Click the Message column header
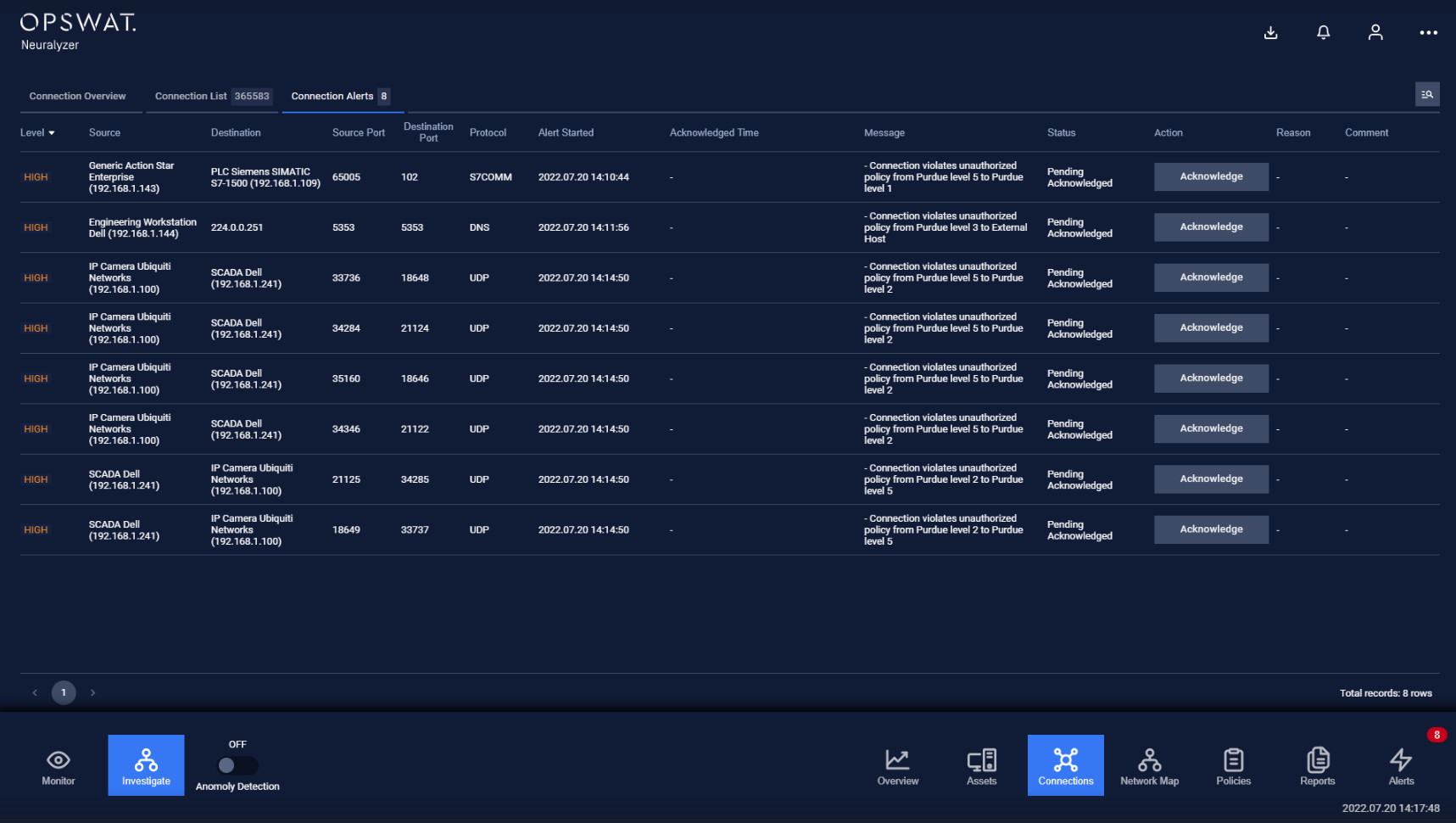The height and width of the screenshot is (823, 1456). tap(884, 133)
